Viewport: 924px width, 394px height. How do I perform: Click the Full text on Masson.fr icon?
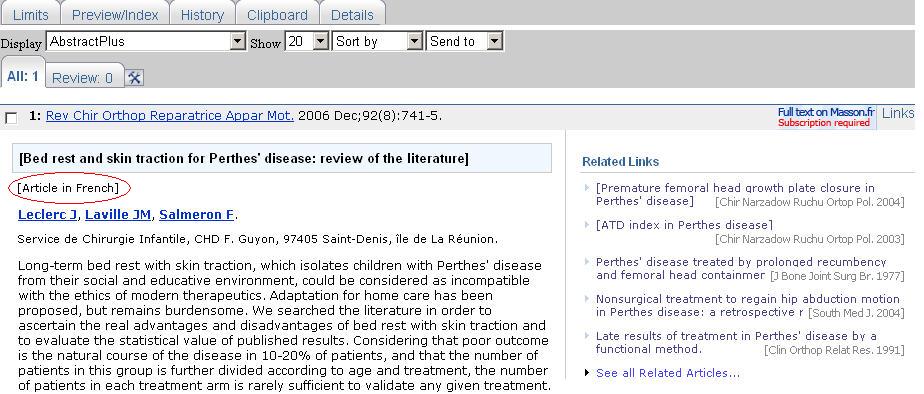click(826, 117)
